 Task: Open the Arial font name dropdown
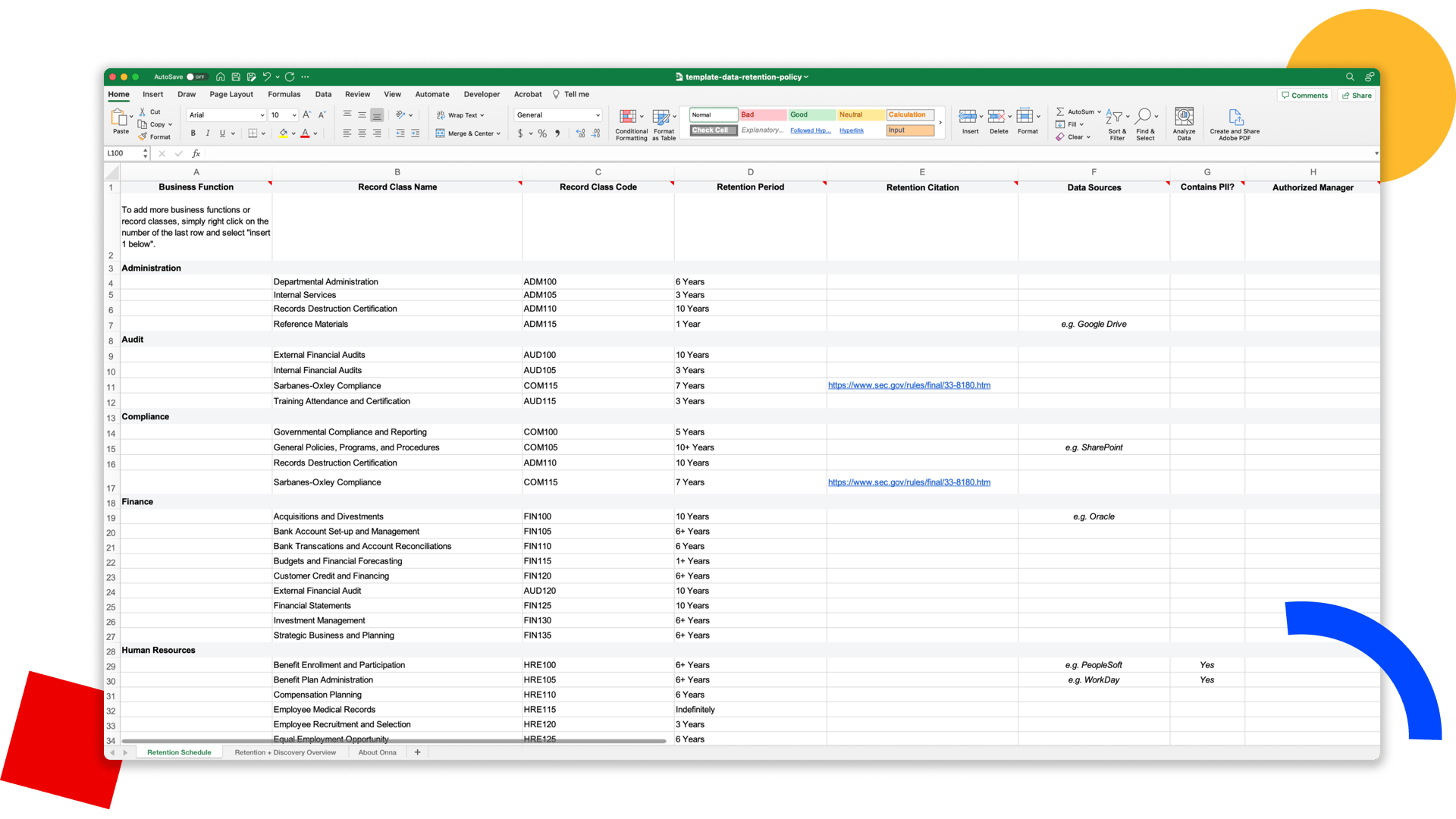pos(262,115)
